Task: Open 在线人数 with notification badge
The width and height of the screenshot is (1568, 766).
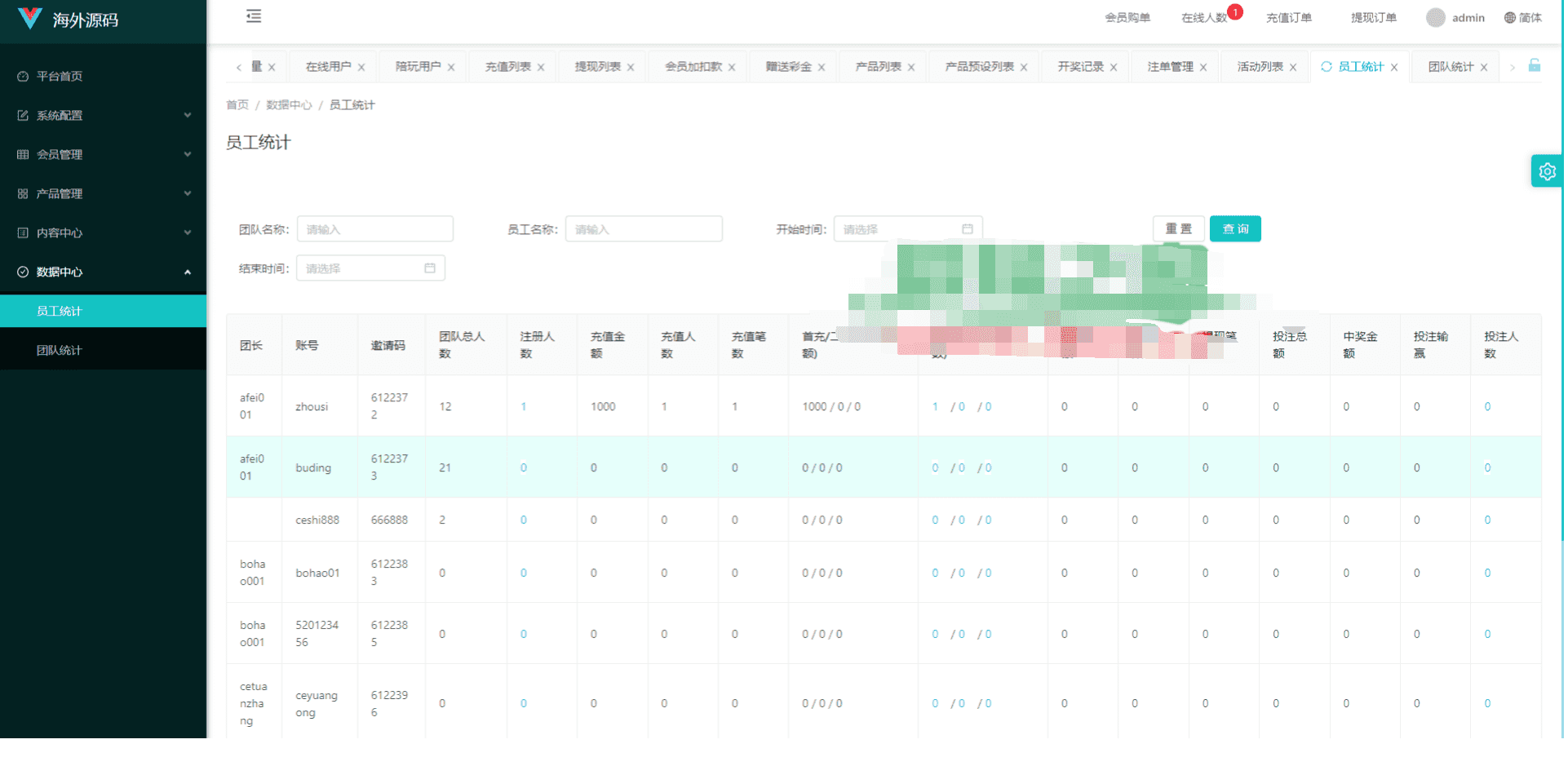Action: pos(1204,18)
